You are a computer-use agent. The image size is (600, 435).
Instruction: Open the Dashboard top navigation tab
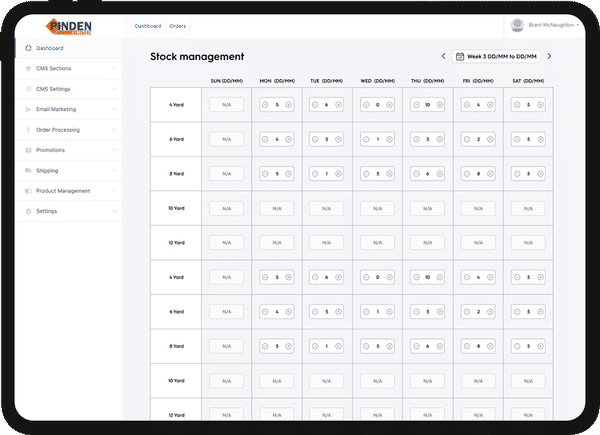(x=148, y=26)
